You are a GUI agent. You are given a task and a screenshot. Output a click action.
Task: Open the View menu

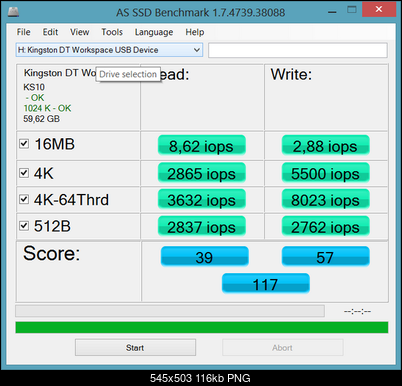tap(80, 32)
